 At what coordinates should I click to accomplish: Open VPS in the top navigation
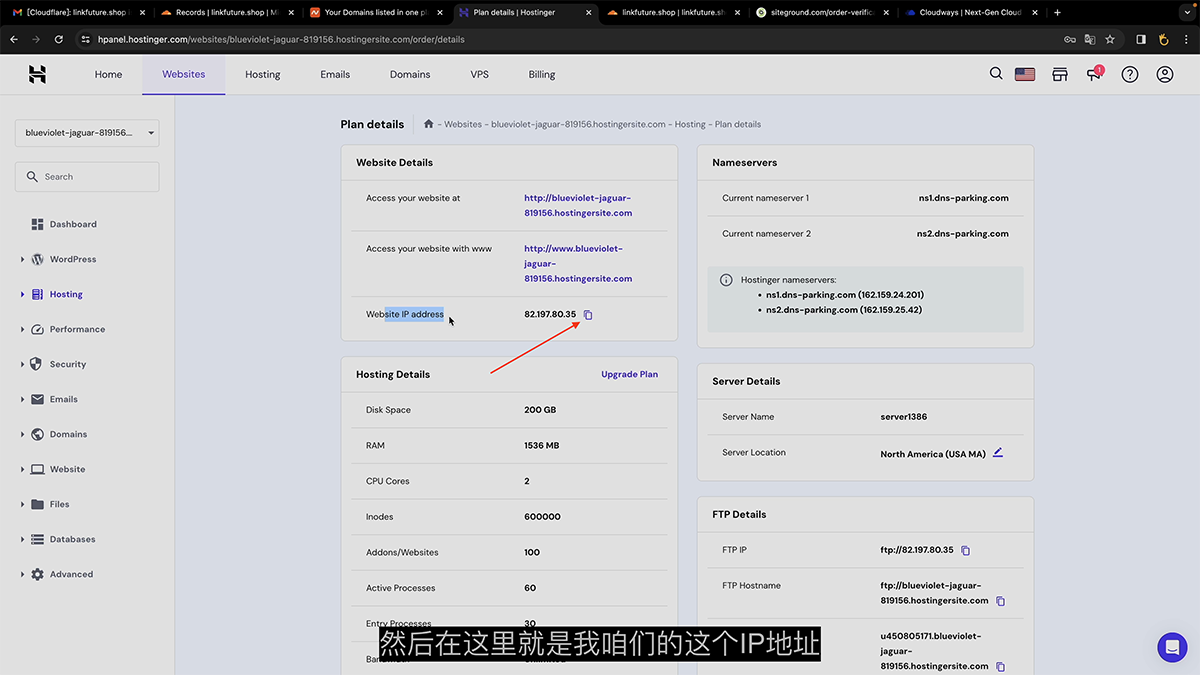click(x=480, y=74)
